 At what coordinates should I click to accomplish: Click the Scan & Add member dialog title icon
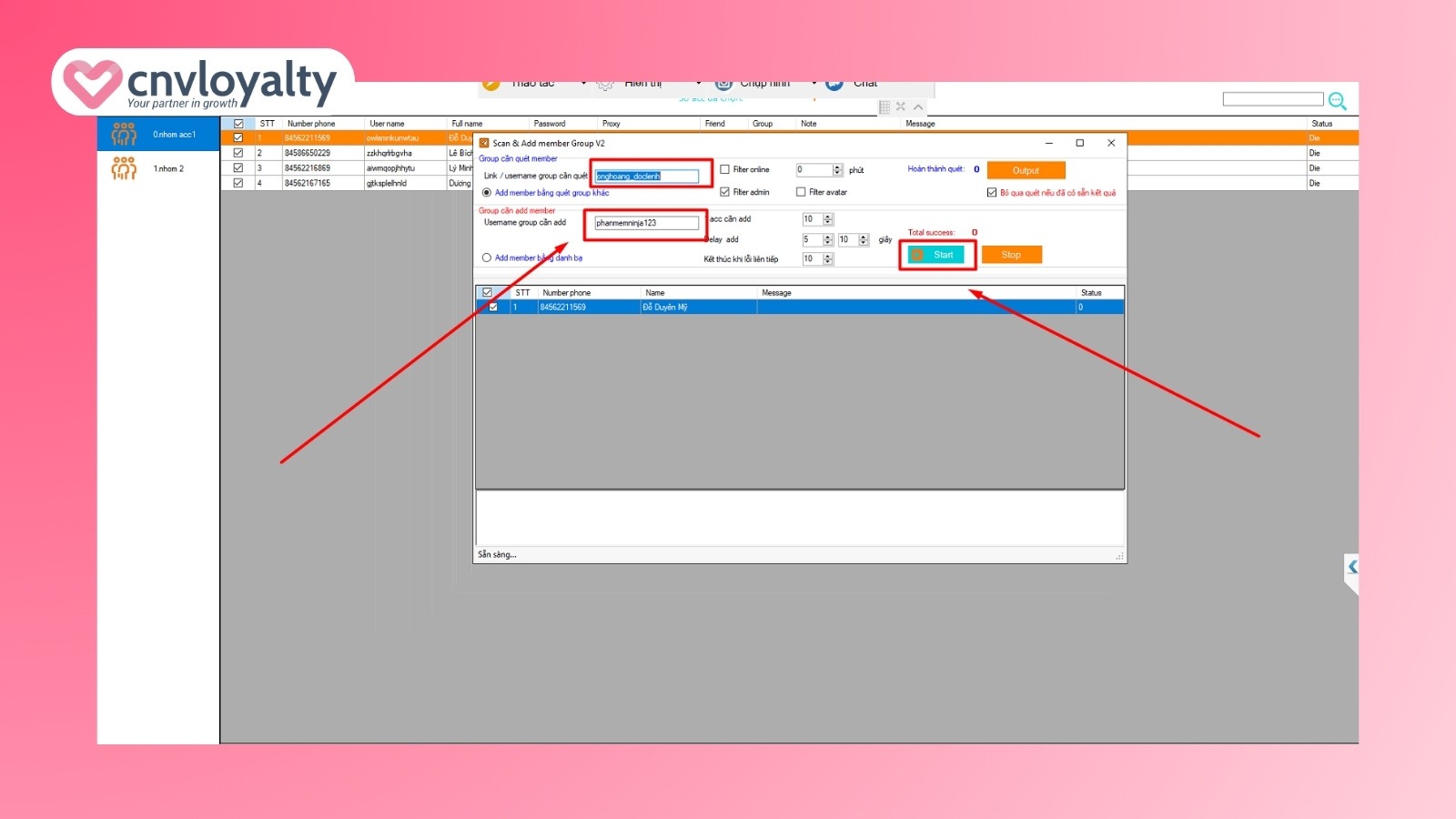coord(484,143)
